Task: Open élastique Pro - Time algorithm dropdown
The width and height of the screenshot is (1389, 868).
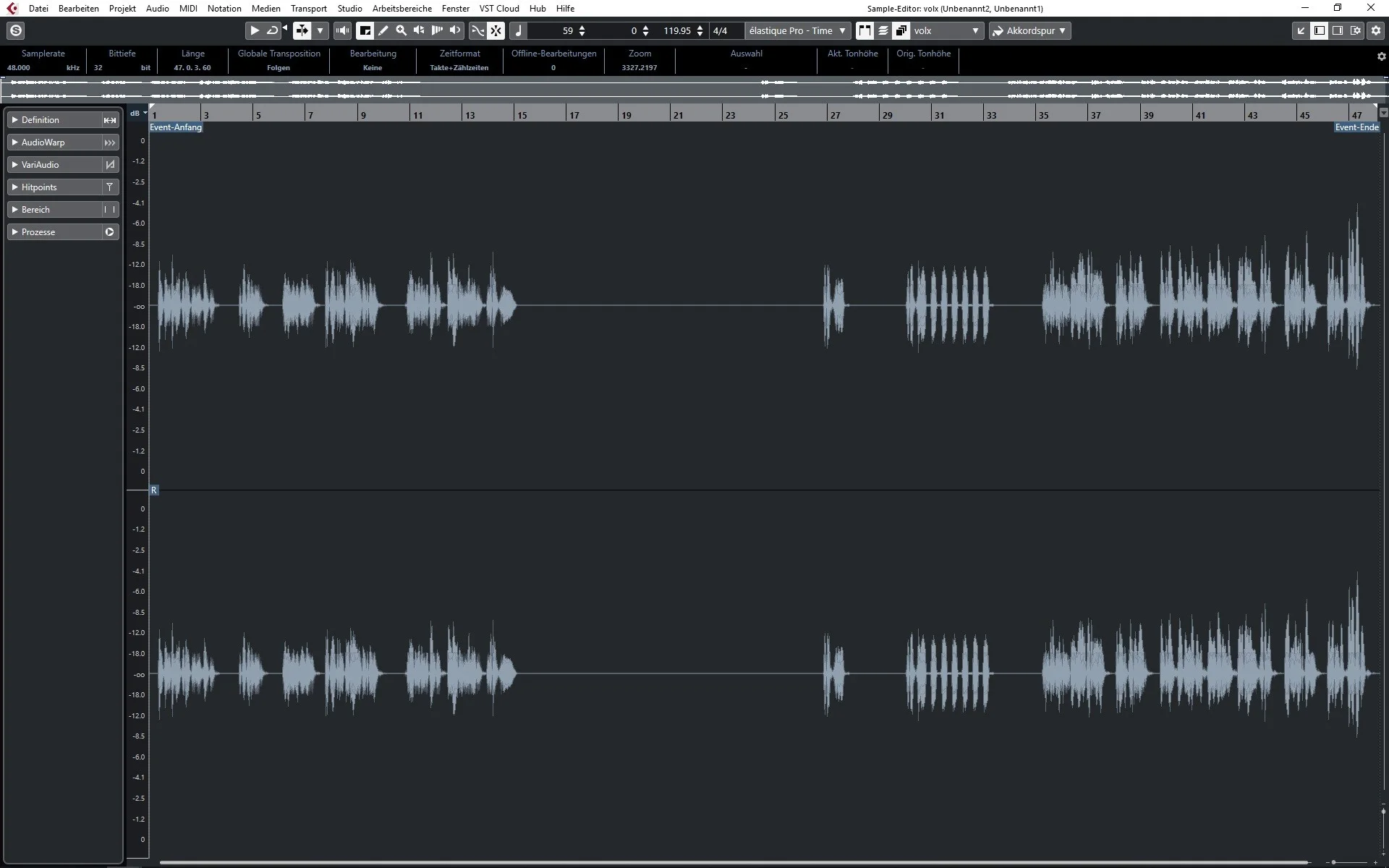Action: coord(797,30)
